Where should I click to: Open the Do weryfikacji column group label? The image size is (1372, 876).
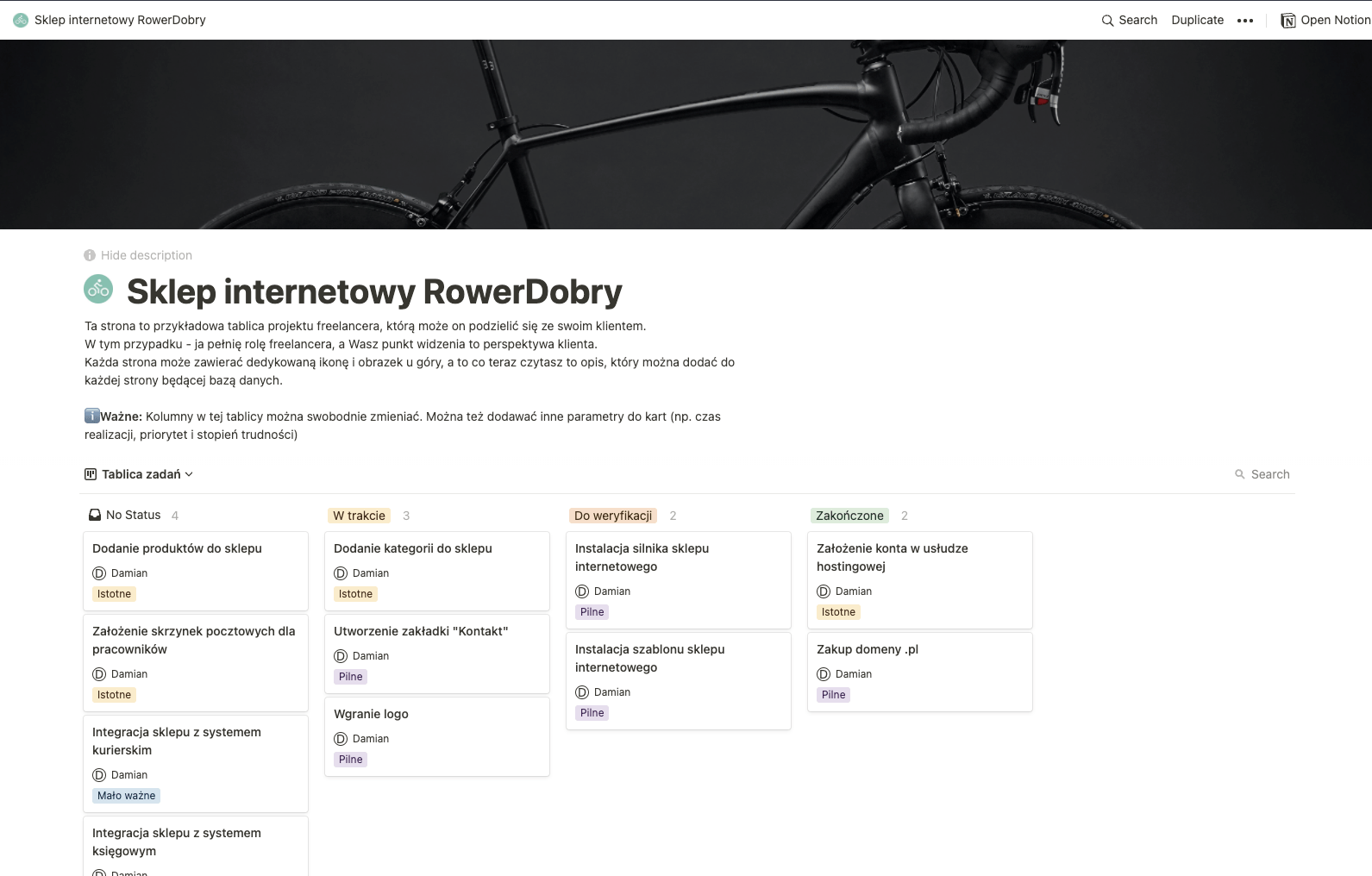pyautogui.click(x=613, y=516)
